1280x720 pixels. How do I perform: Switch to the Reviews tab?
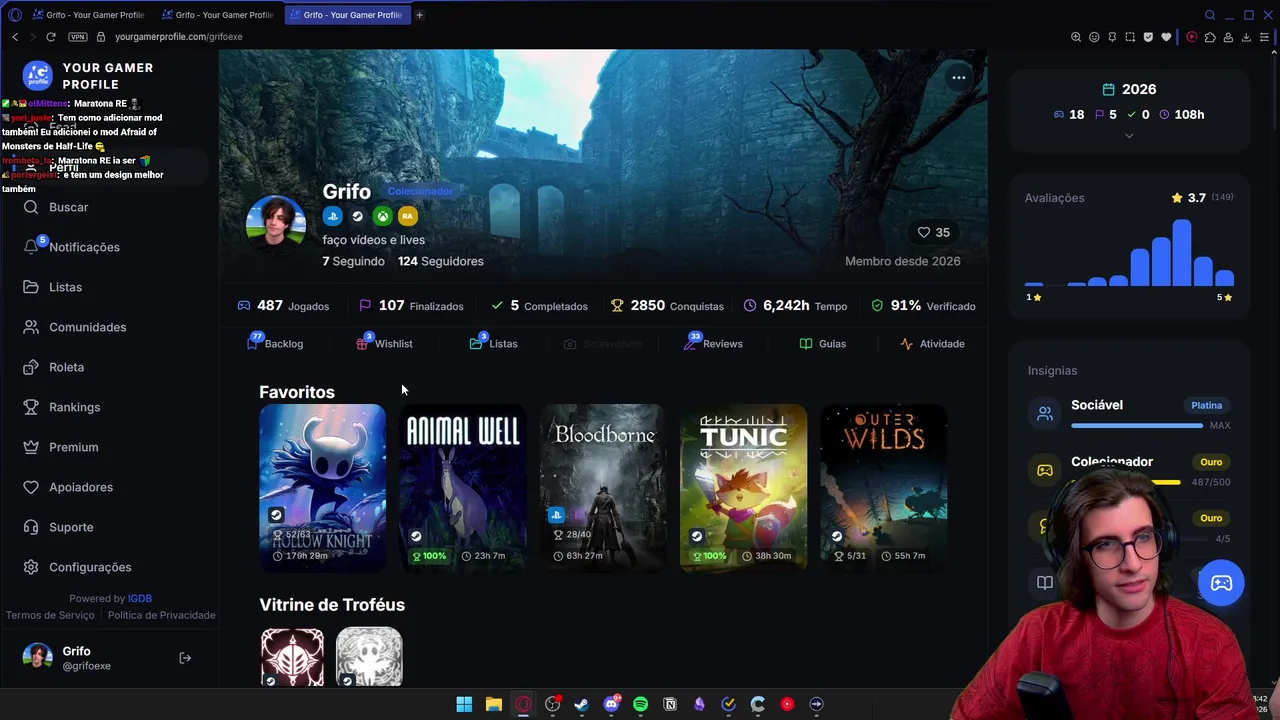[713, 344]
